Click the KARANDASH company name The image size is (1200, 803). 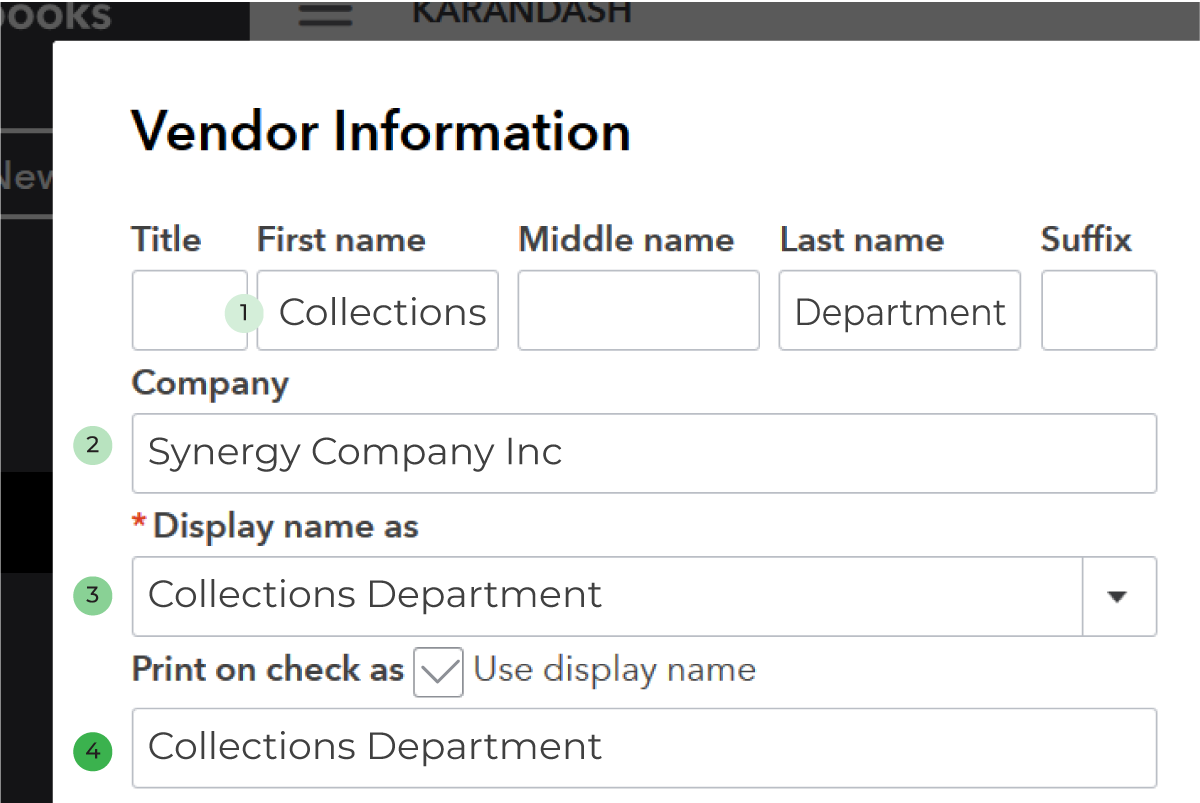[x=521, y=12]
